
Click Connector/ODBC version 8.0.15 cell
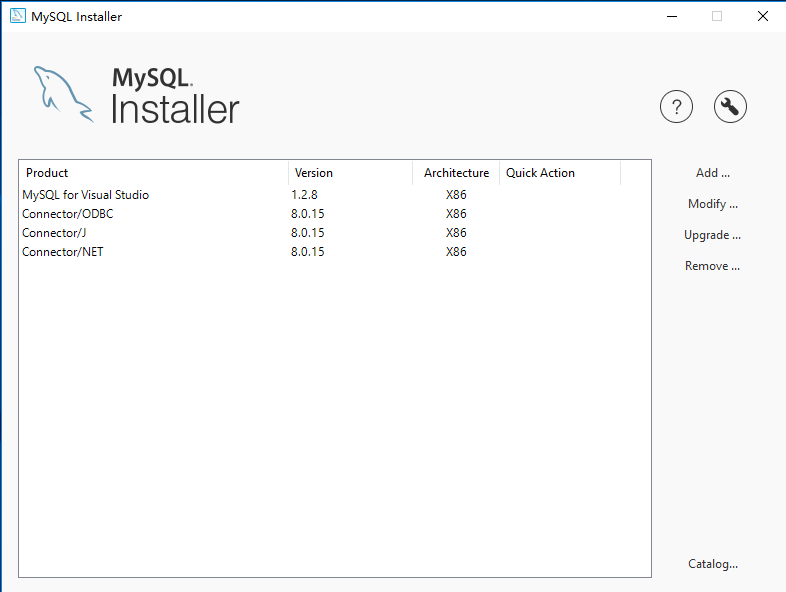pyautogui.click(x=308, y=214)
